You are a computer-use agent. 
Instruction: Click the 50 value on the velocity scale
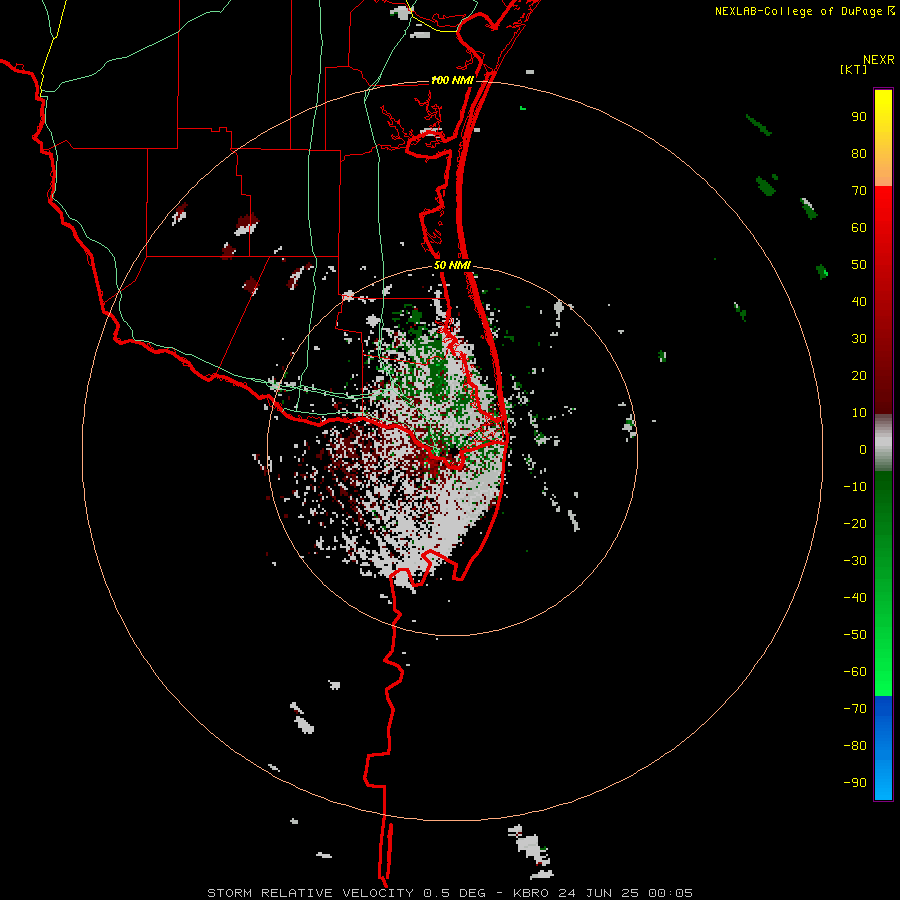pos(859,265)
